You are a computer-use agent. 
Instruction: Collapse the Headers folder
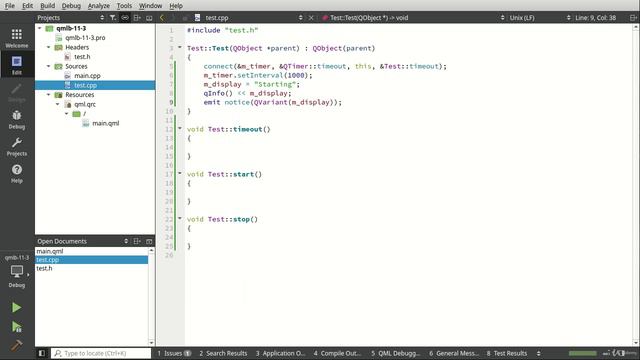(x=49, y=47)
